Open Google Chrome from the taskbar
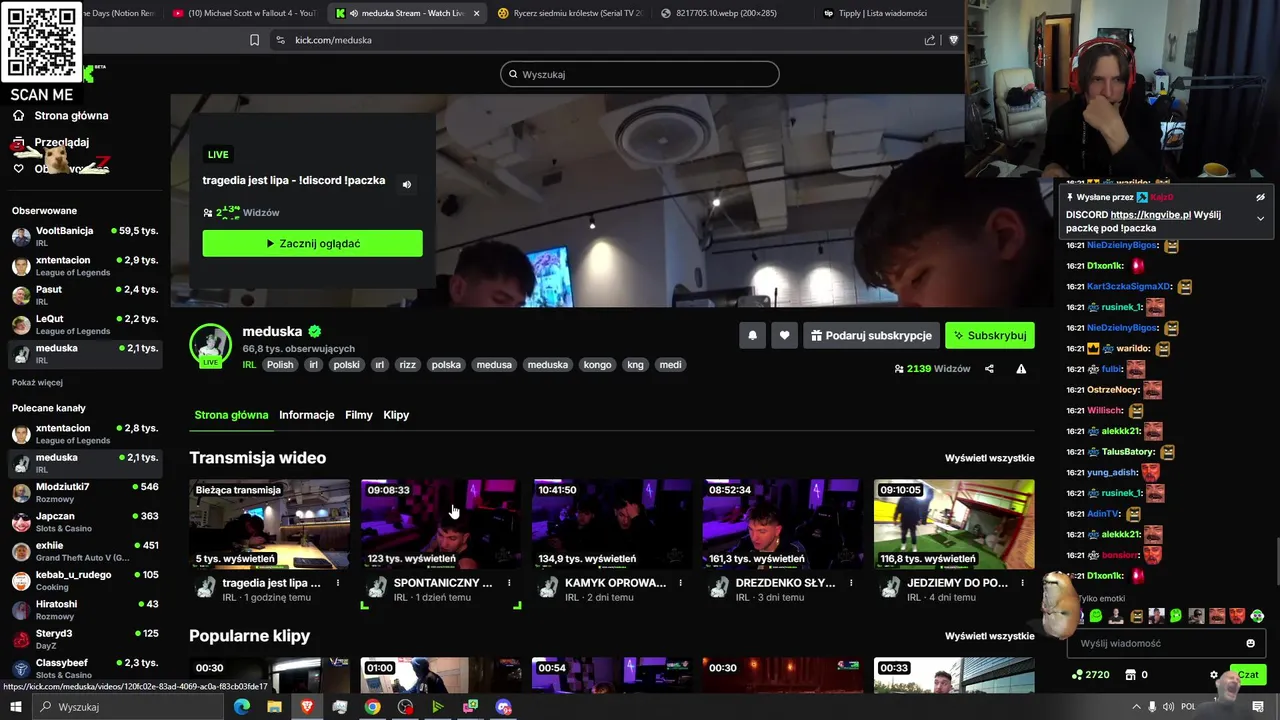The width and height of the screenshot is (1280, 720). pyautogui.click(x=372, y=707)
